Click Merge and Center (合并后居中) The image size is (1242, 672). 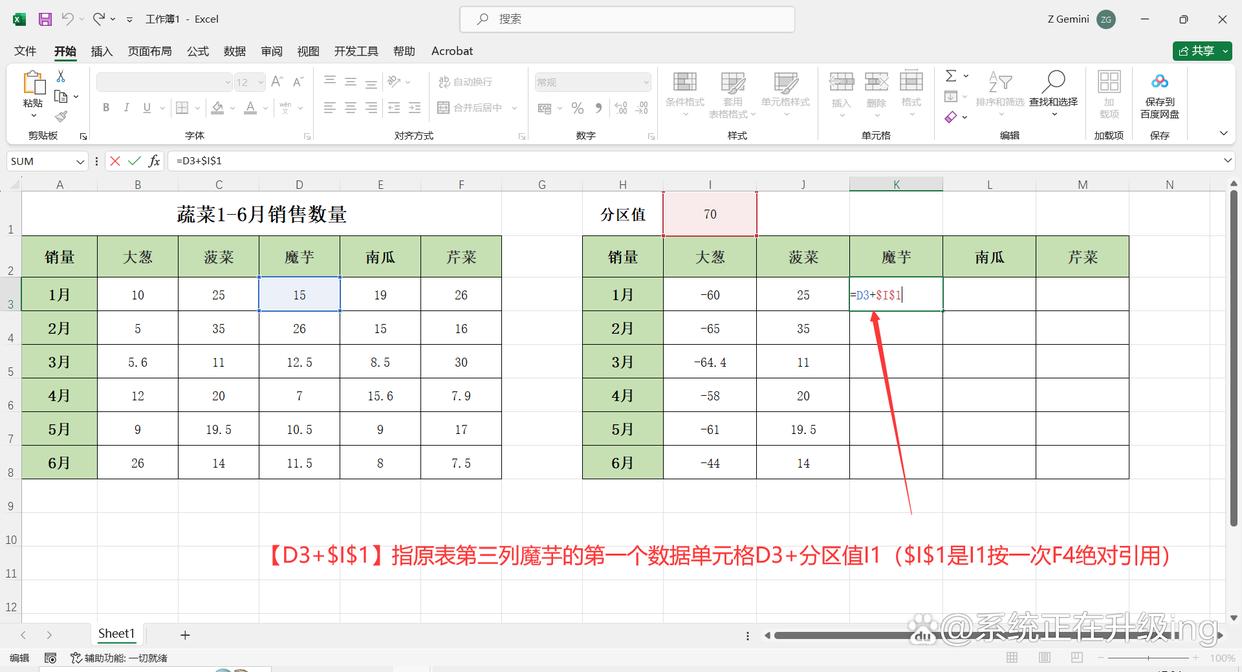tap(469, 108)
